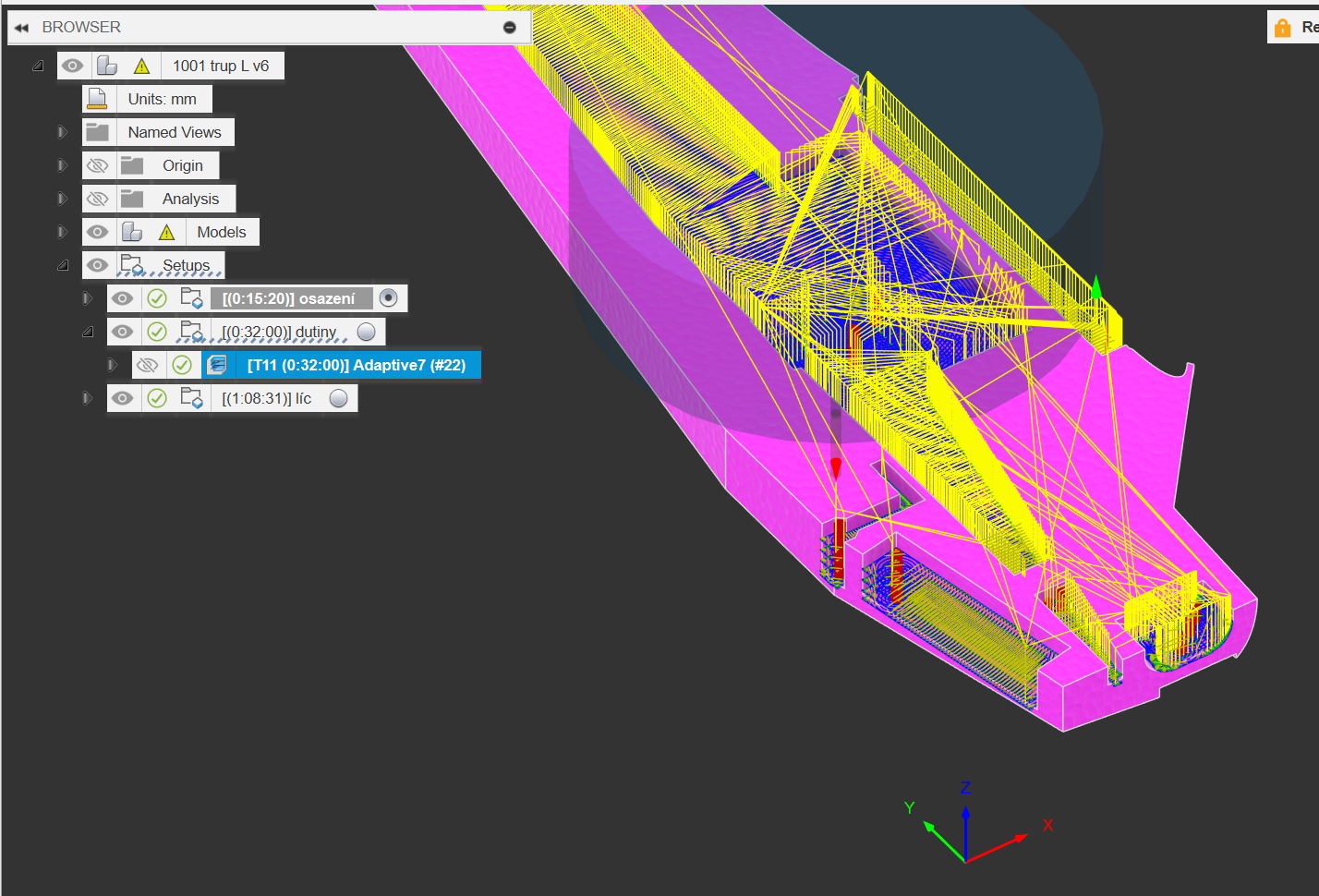Click the green checkmark on osazení setup

click(157, 298)
